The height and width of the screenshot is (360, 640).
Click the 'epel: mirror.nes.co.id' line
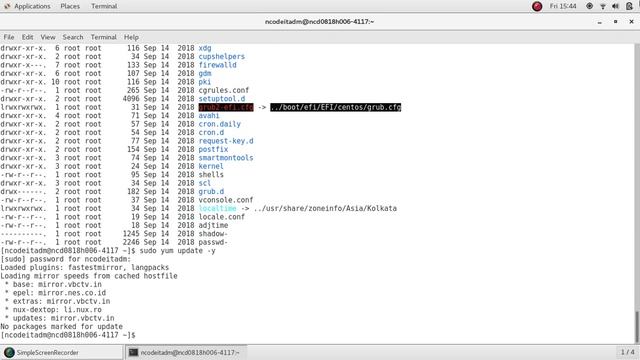coord(60,293)
